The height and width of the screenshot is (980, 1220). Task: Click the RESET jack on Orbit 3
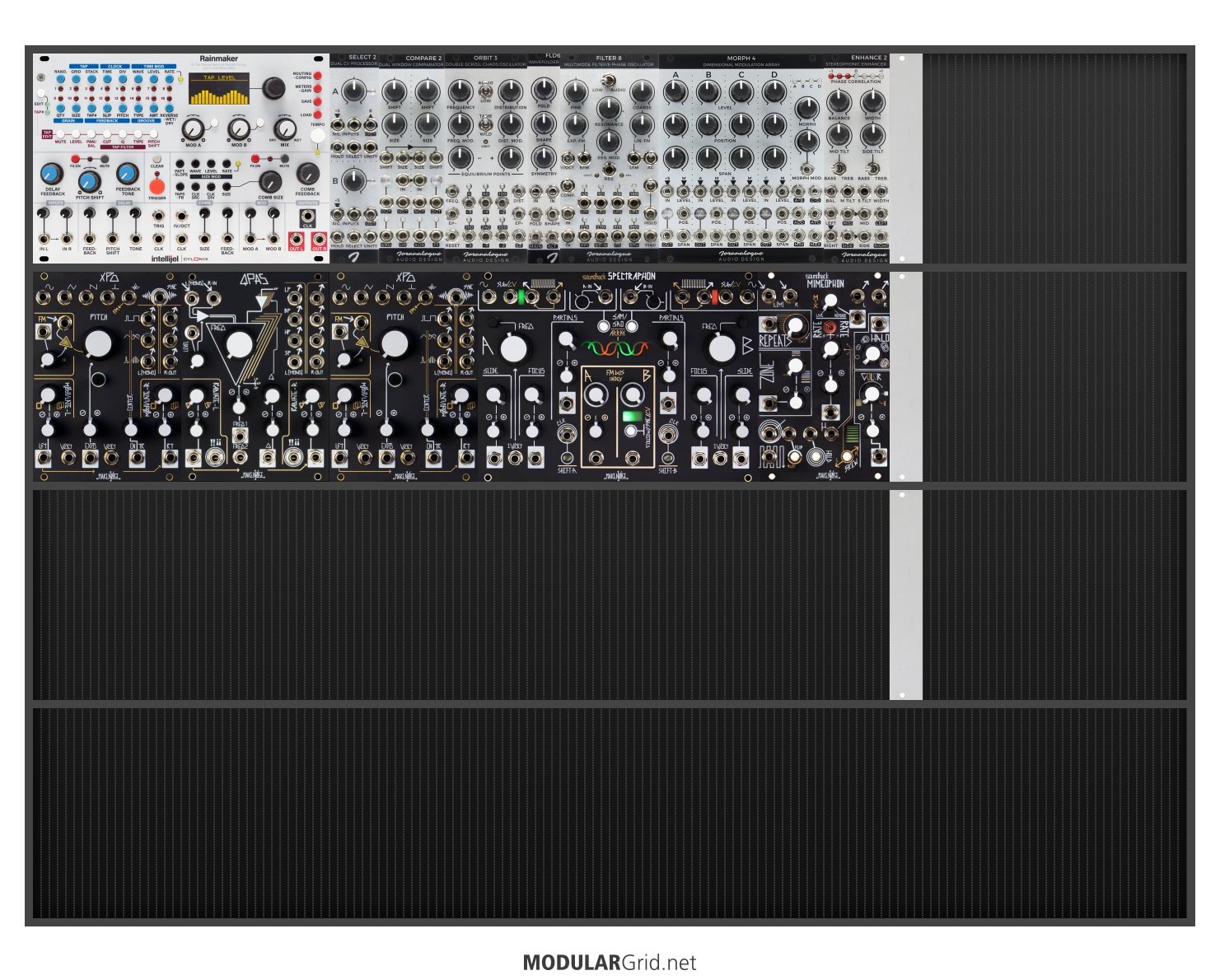452,236
